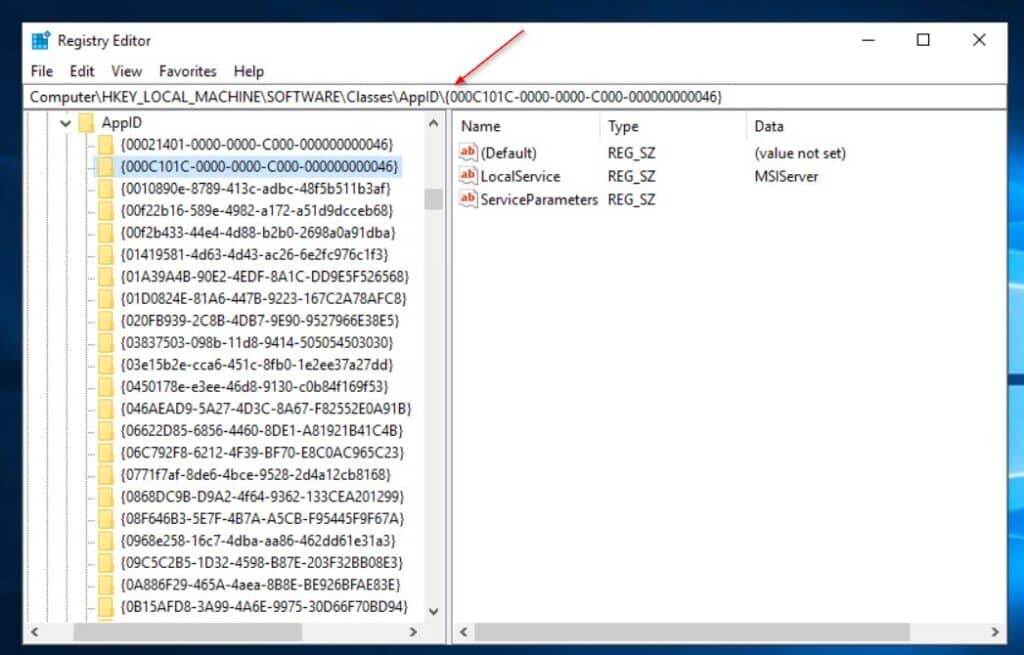1024x655 pixels.
Task: Click values pane scroll right arrow
Action: pyautogui.click(x=995, y=632)
